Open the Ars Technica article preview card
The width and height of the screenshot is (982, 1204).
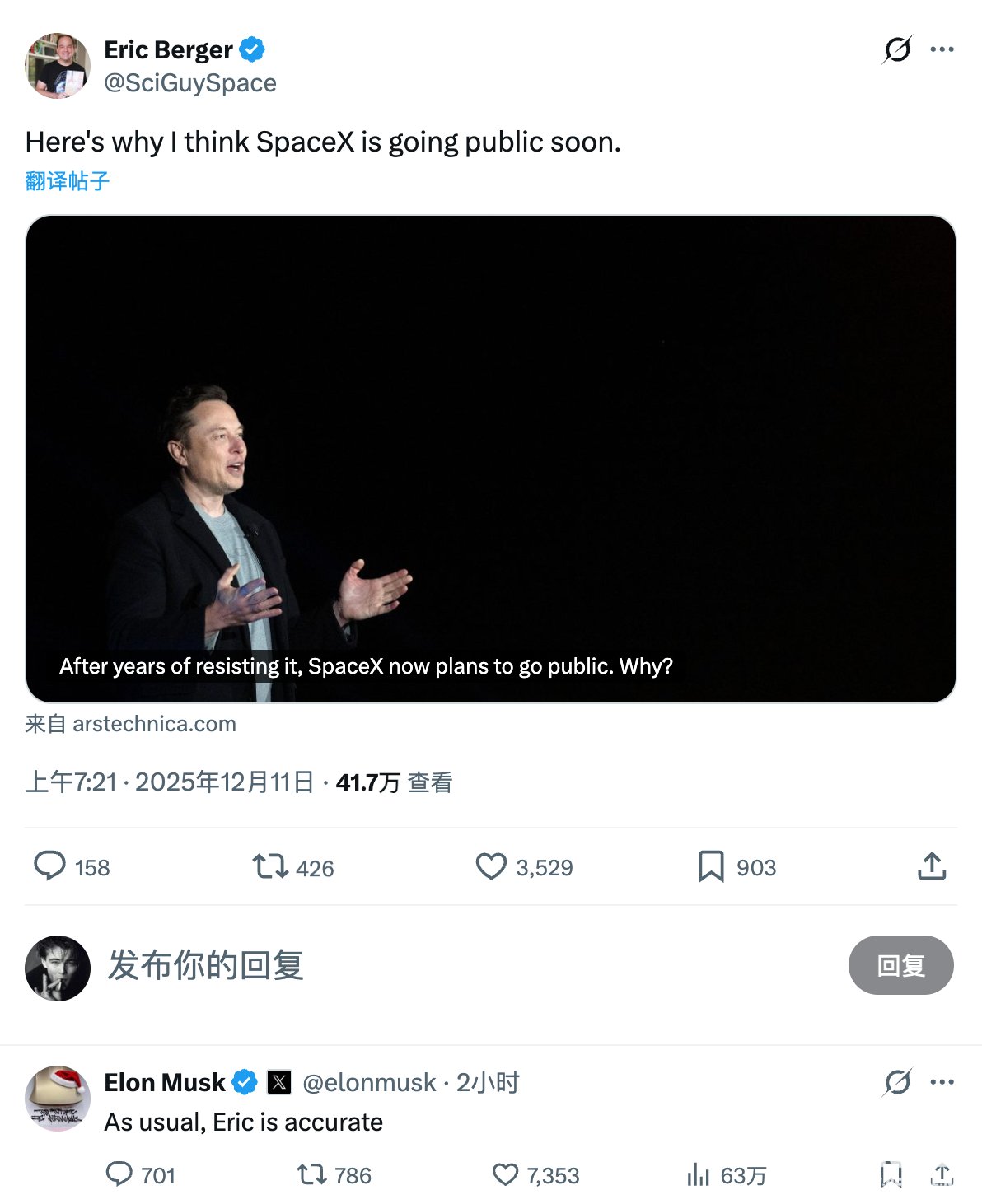tap(491, 459)
